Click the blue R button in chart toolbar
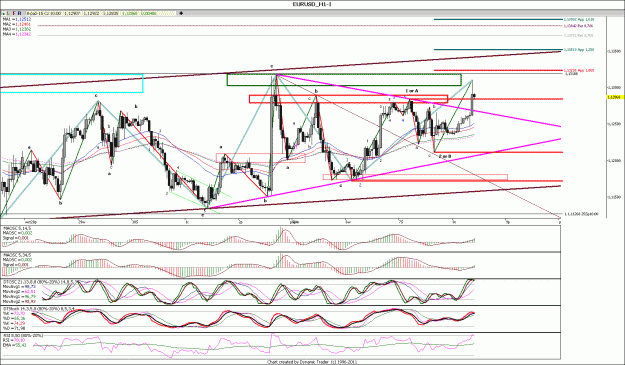This screenshot has width=625, height=365. pyautogui.click(x=19, y=13)
